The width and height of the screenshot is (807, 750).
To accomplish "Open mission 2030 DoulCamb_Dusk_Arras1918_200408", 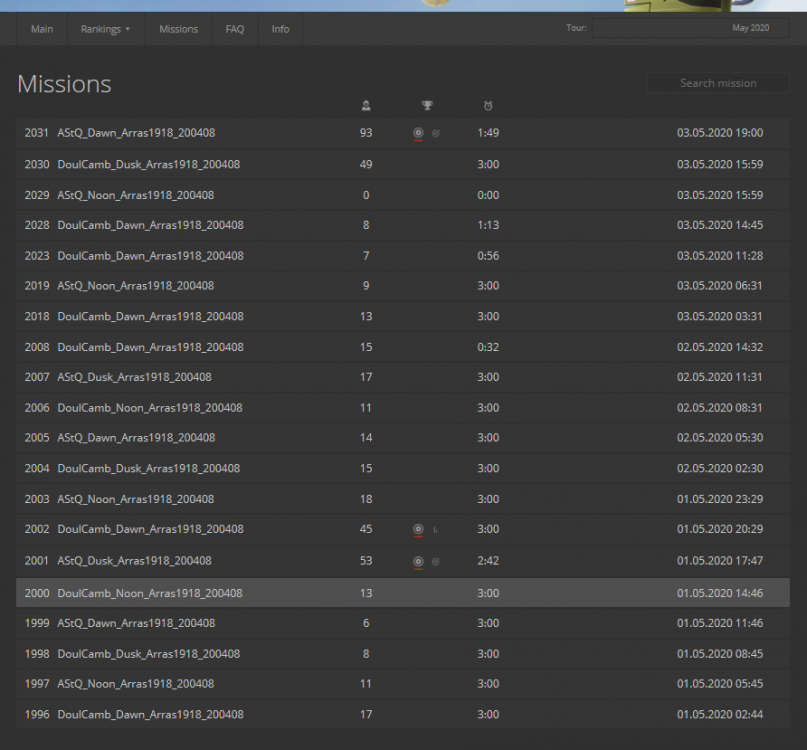I will 148,165.
